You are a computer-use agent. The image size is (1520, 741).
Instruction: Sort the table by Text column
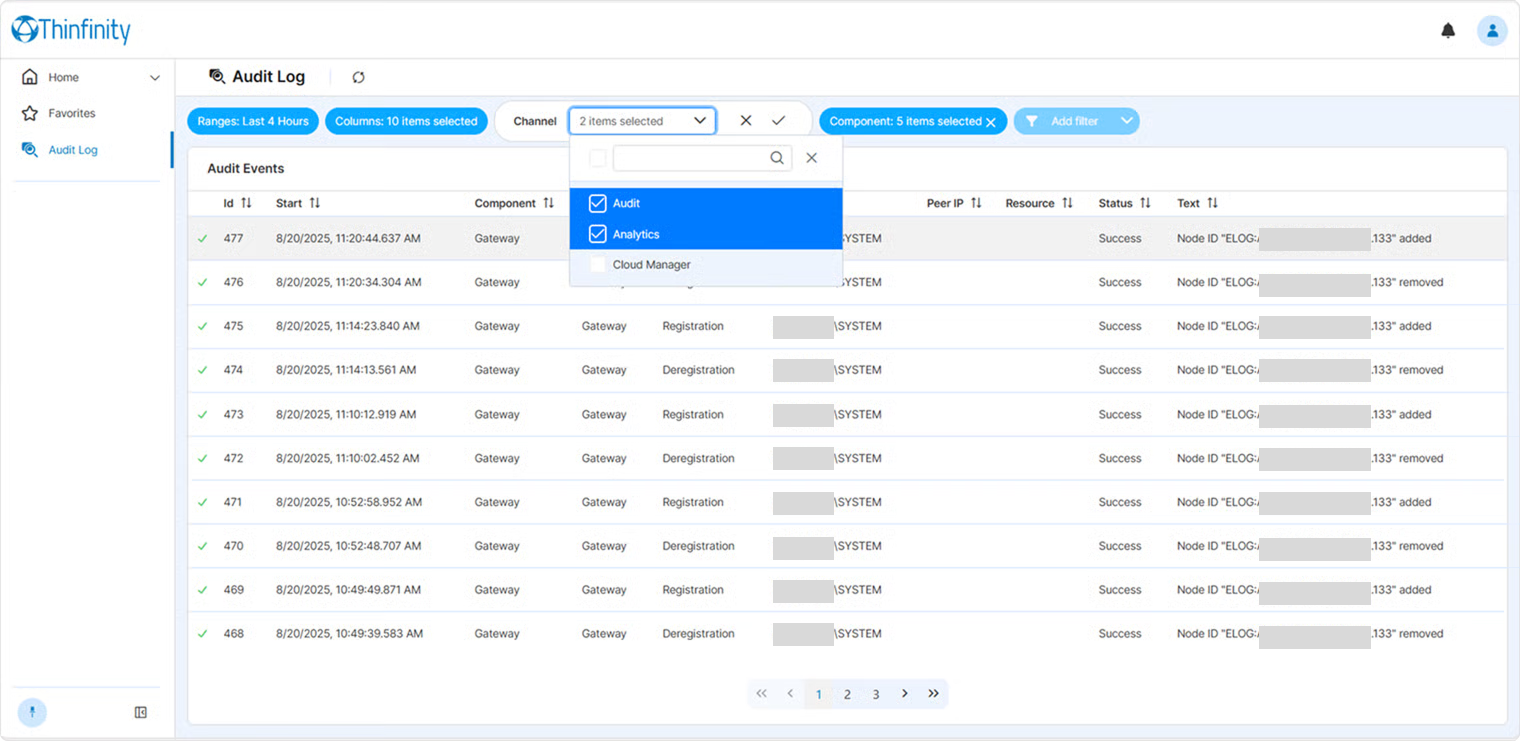click(x=1212, y=203)
